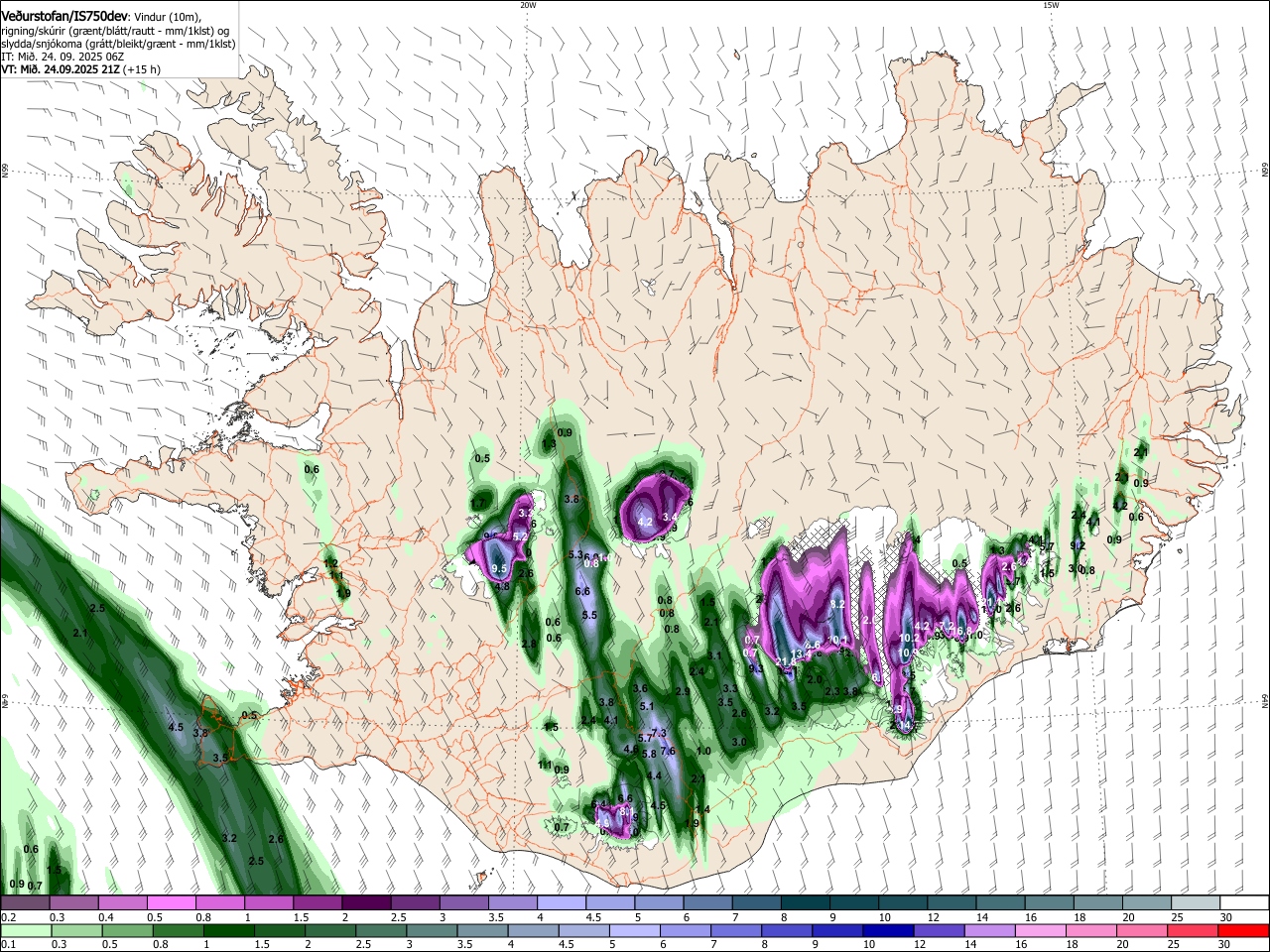This screenshot has height=952, width=1270.
Task: Click upper legend swatch between 20 and 25
Action: pos(1147,903)
